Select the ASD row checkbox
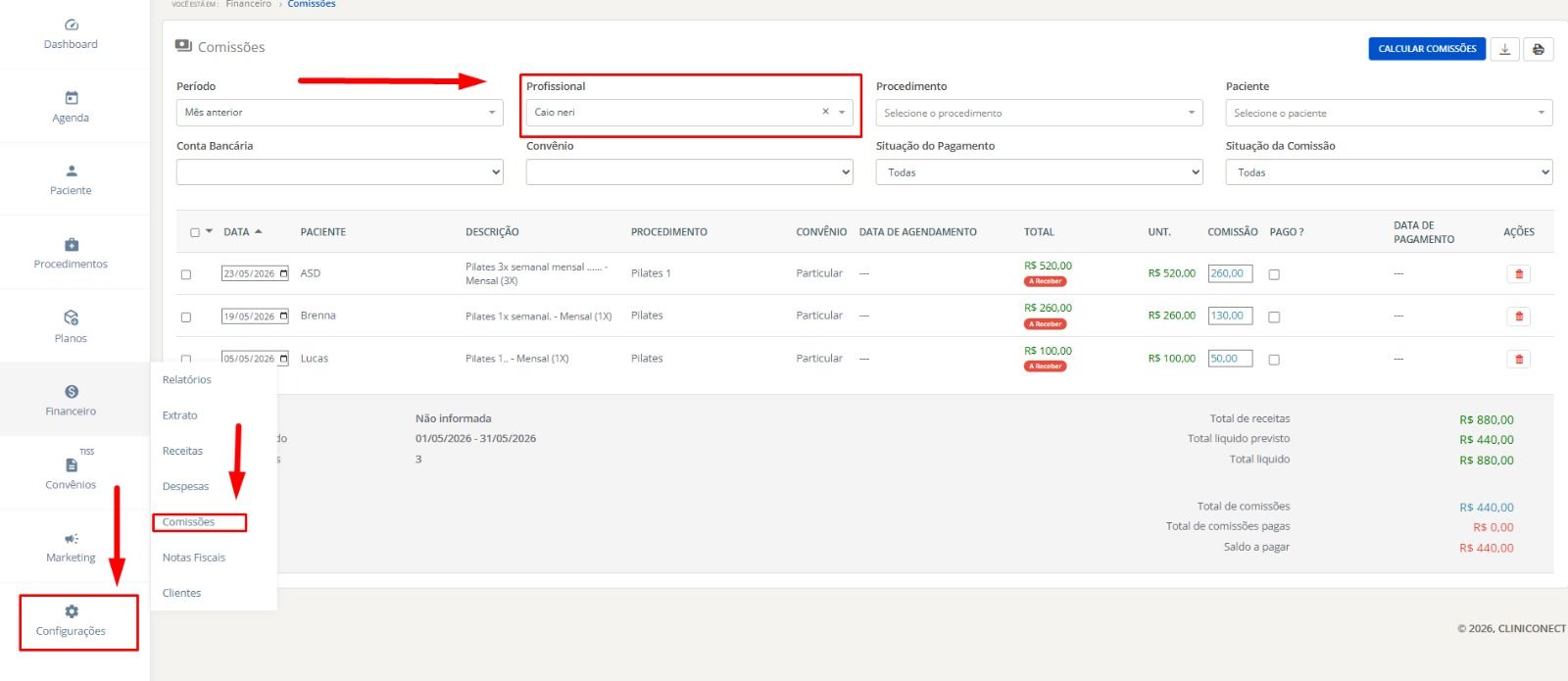 pos(186,274)
